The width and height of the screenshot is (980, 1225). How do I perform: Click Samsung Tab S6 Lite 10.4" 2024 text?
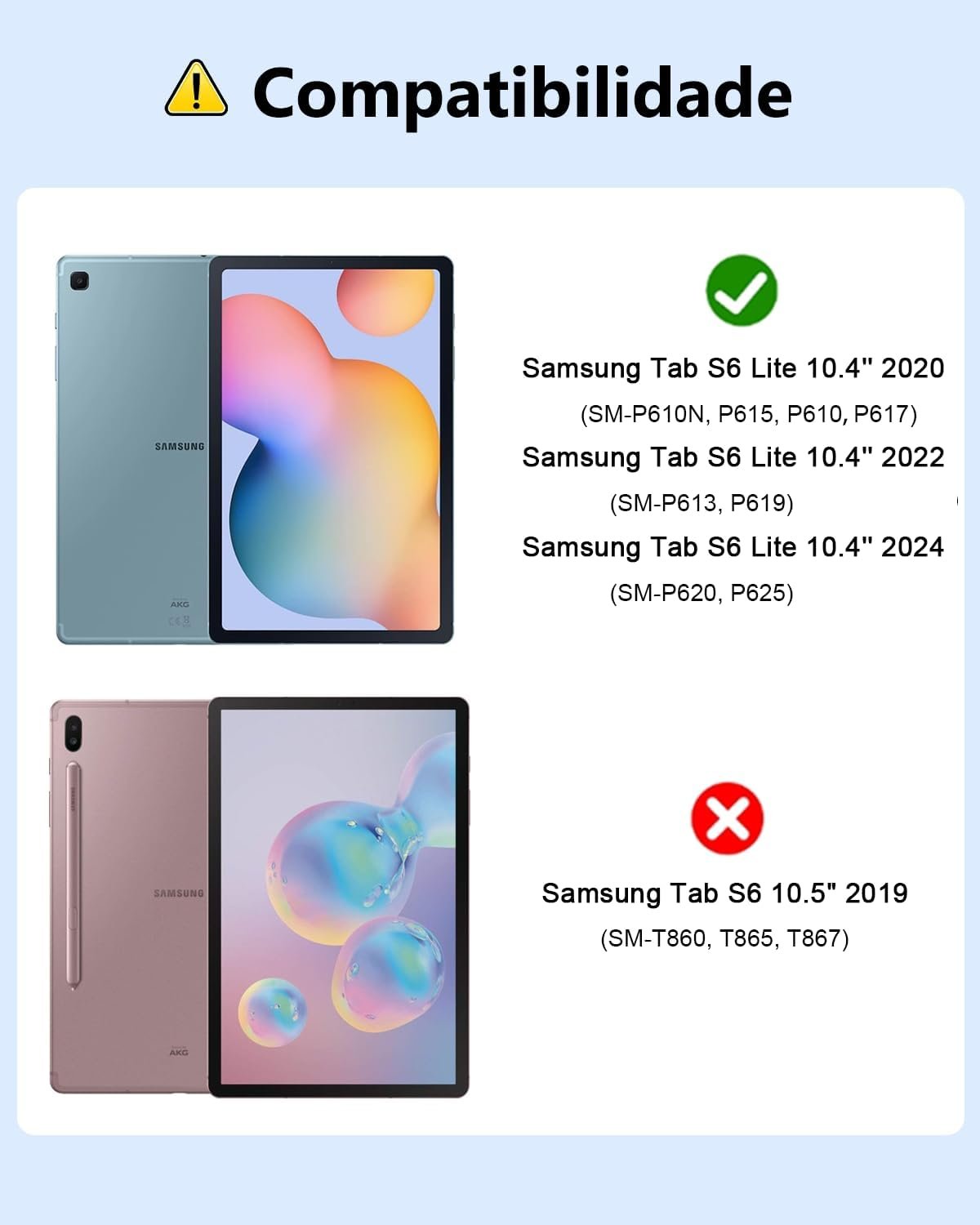pyautogui.click(x=733, y=547)
